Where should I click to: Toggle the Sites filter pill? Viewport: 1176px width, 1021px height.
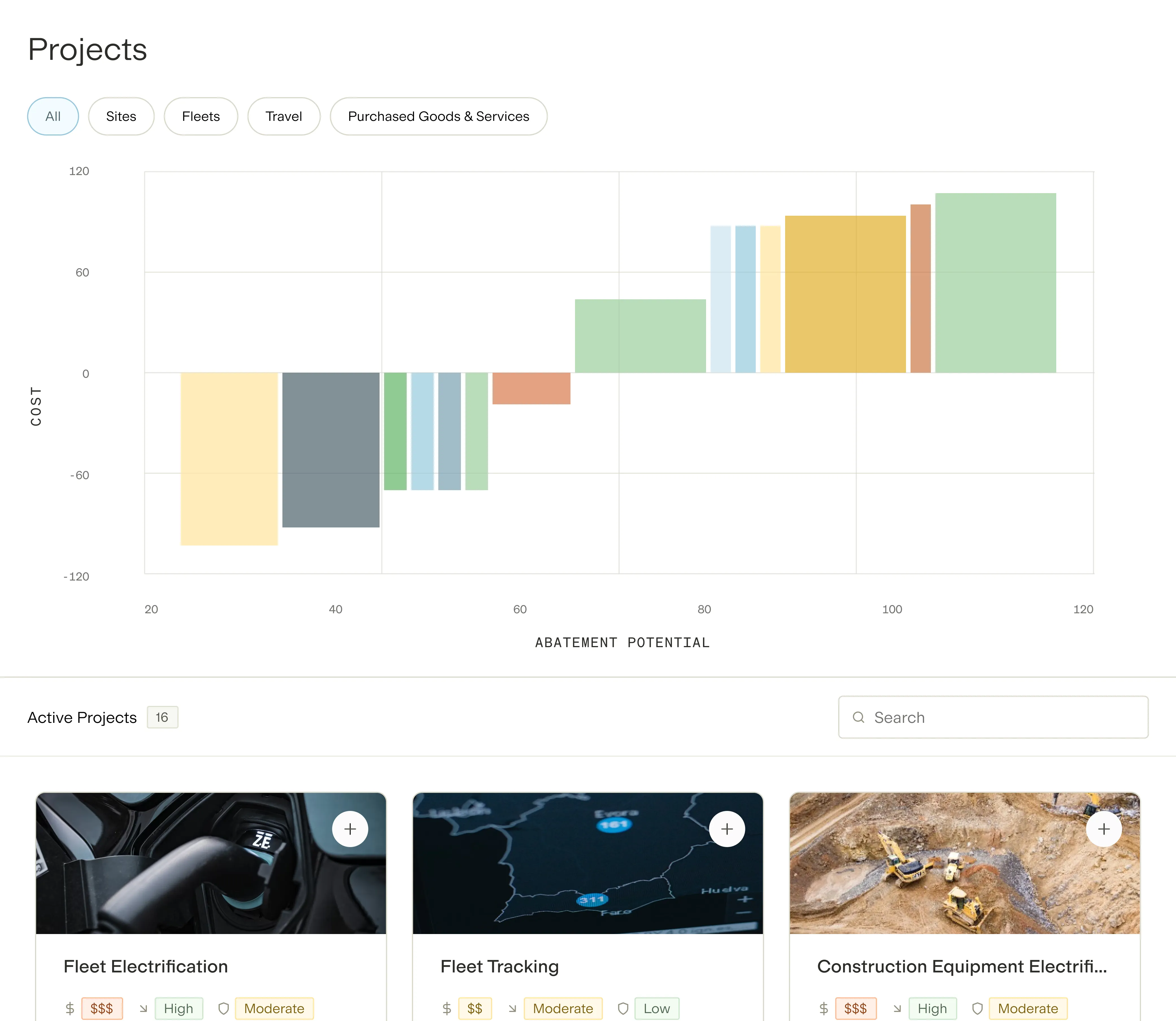click(121, 116)
